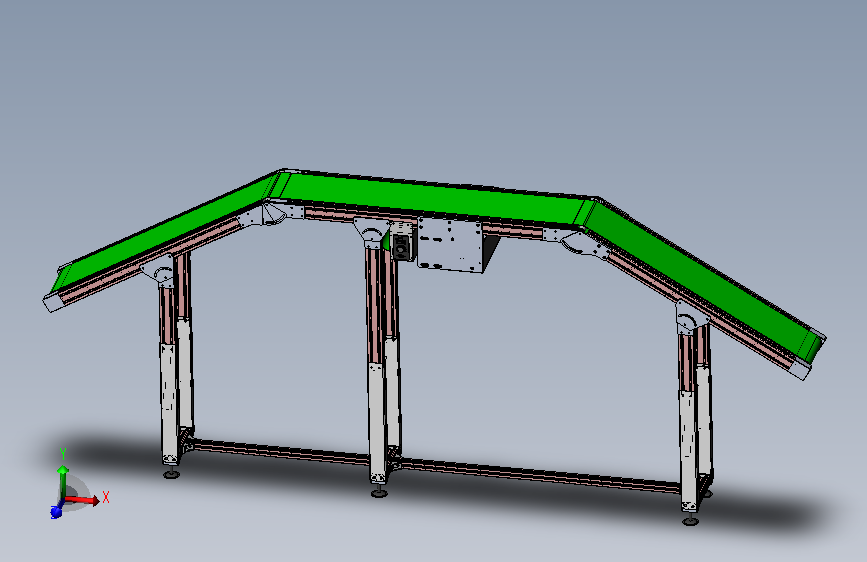Select the end cap at the right conveyor tip
867x562 pixels.
803,369
